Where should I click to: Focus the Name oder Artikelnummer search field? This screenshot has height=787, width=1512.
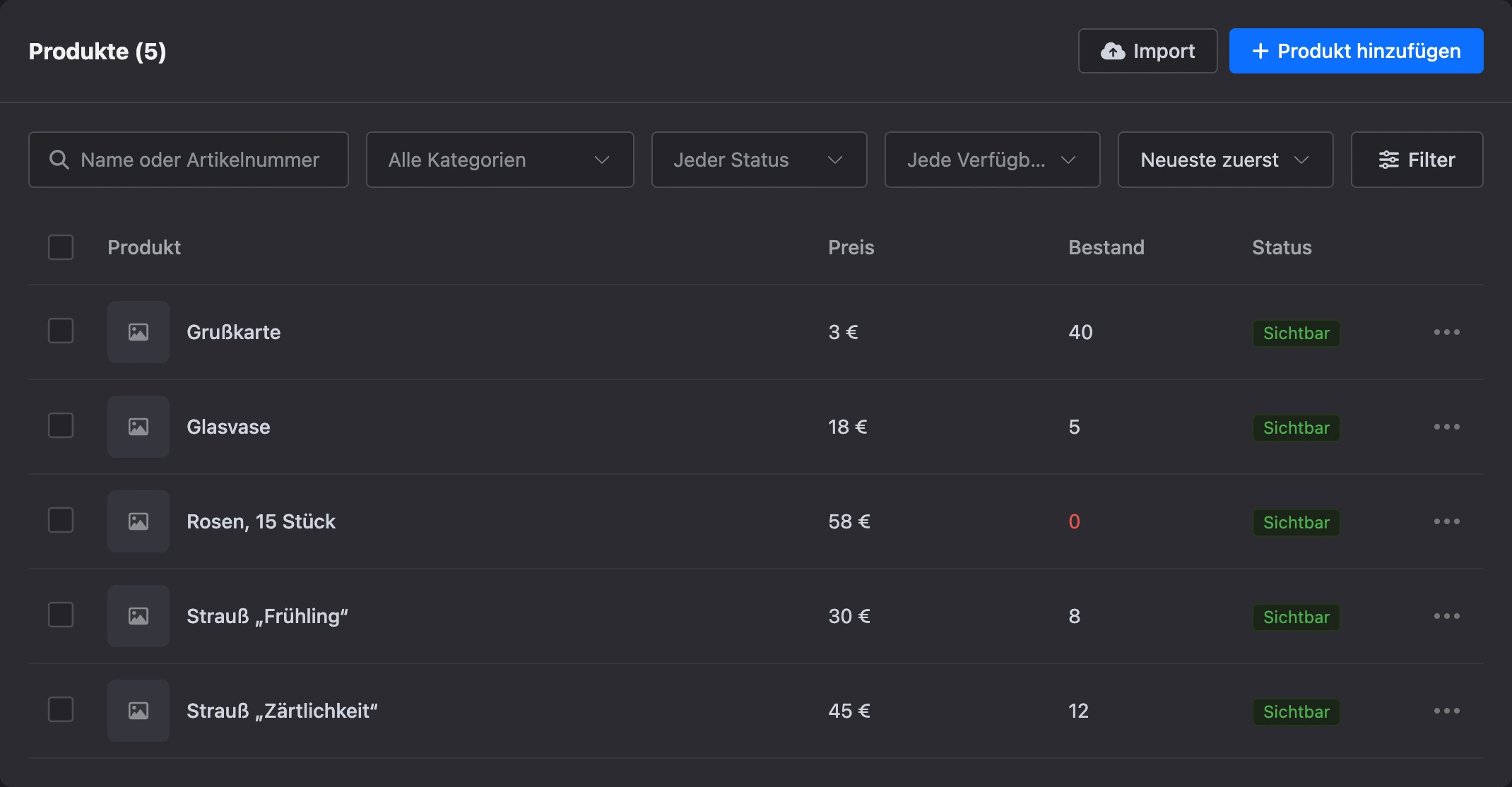click(x=189, y=160)
